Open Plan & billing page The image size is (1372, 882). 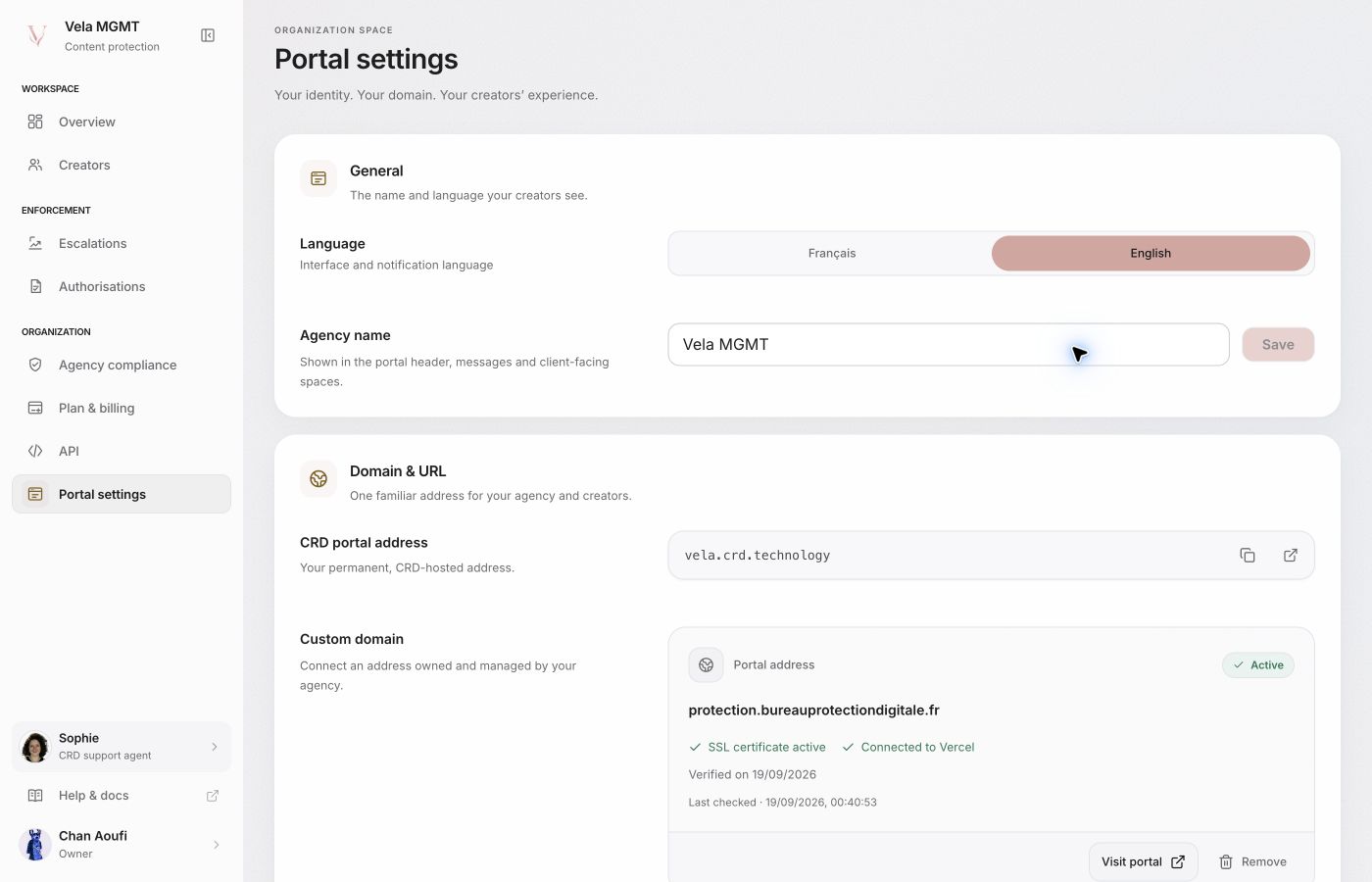point(122,408)
